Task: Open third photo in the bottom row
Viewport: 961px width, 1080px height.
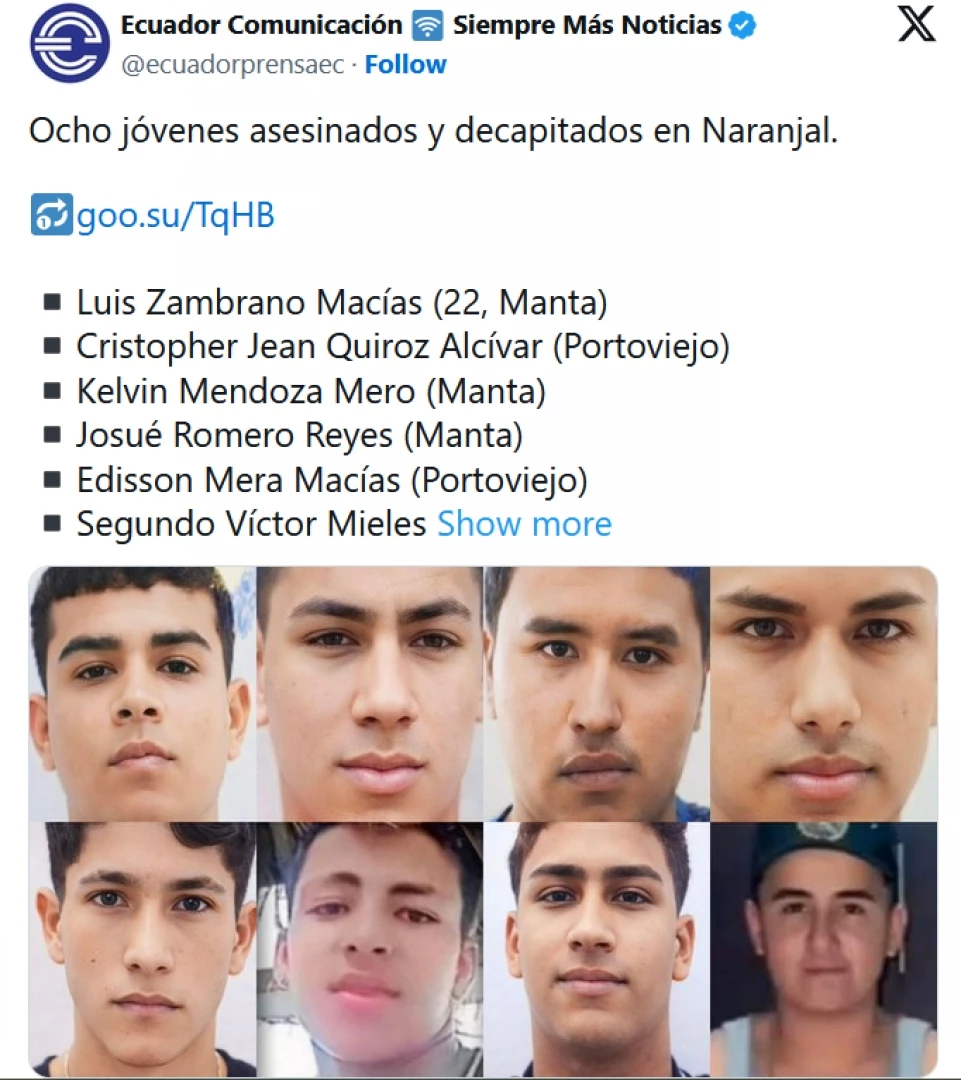Action: tap(597, 949)
